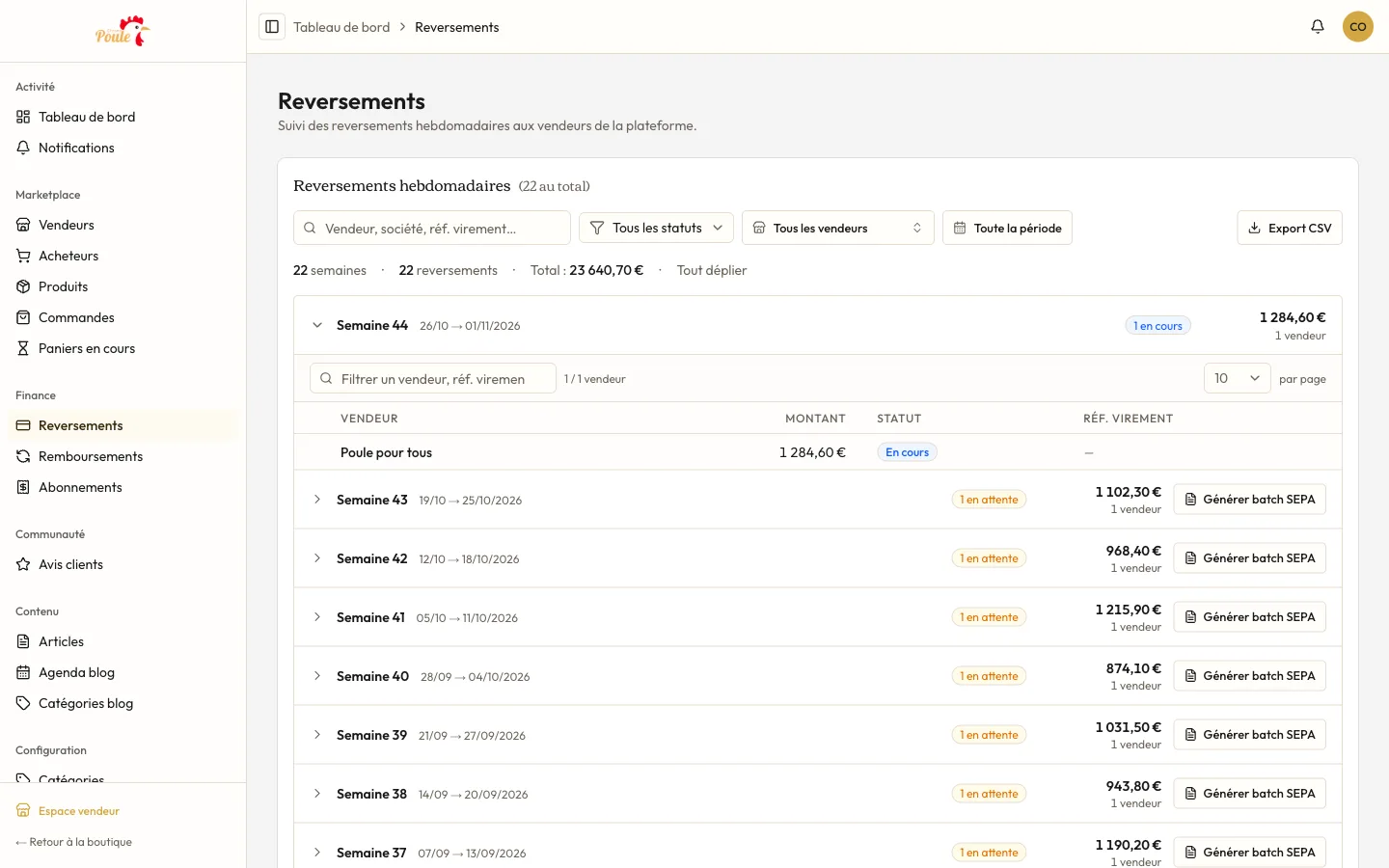The image size is (1389, 868).
Task: Expand the Semaine 40 row
Action: pos(317,676)
